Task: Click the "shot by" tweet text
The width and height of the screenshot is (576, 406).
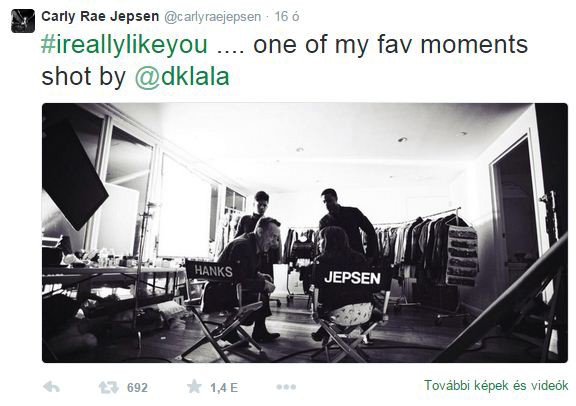Action: coord(84,77)
